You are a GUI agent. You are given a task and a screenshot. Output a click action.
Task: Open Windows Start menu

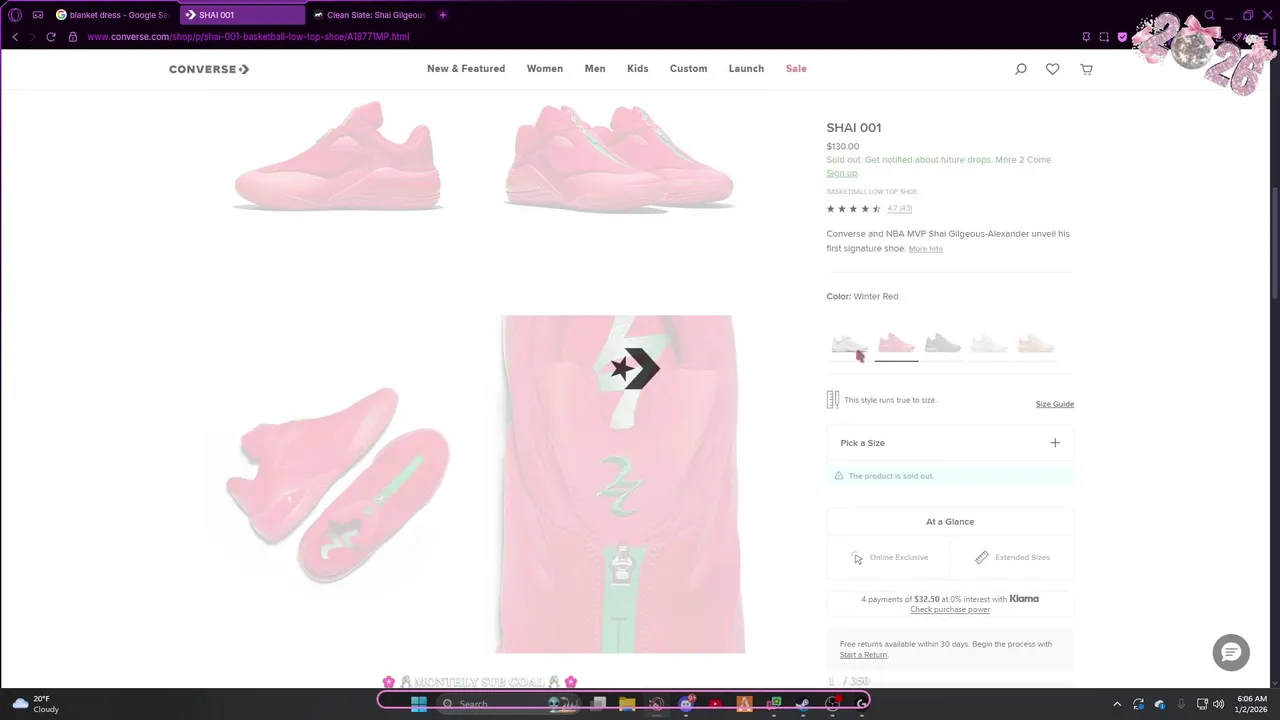(x=419, y=703)
